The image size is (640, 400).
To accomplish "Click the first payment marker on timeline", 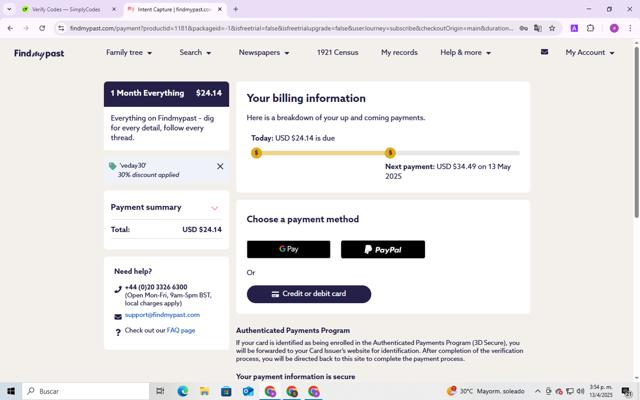I will (256, 153).
